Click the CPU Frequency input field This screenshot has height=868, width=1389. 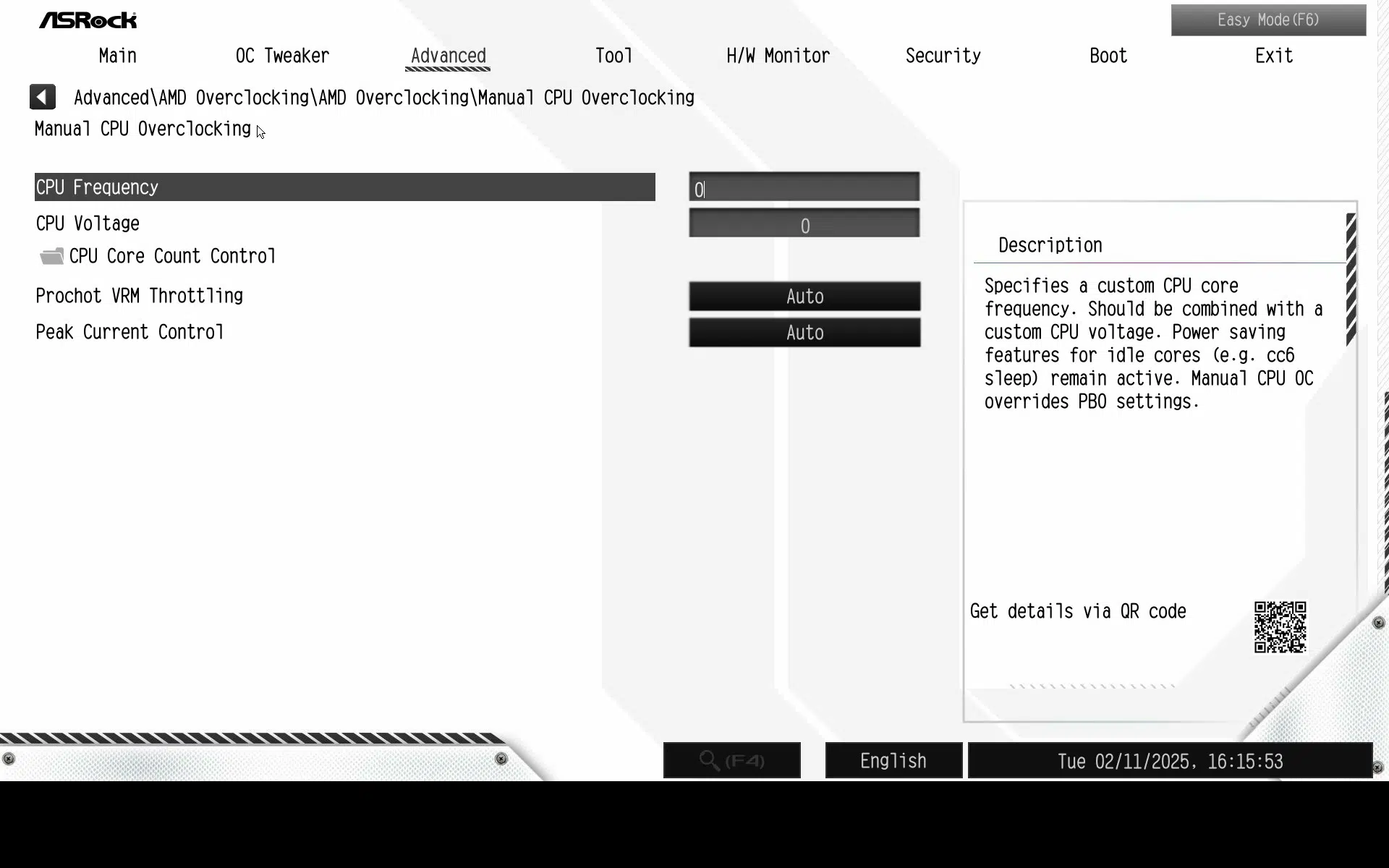tap(804, 187)
